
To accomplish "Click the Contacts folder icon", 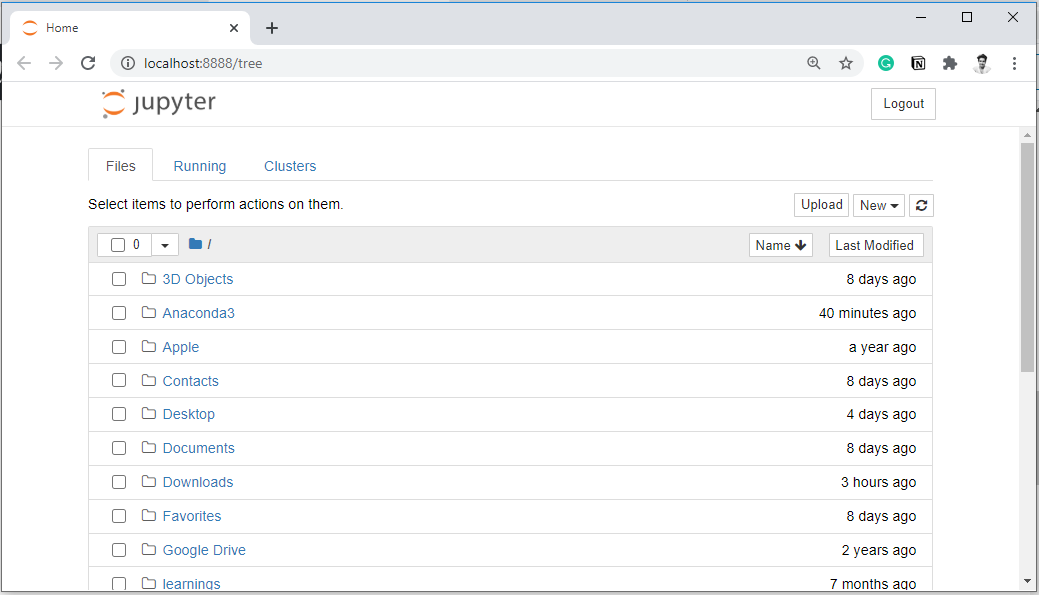I will 148,380.
